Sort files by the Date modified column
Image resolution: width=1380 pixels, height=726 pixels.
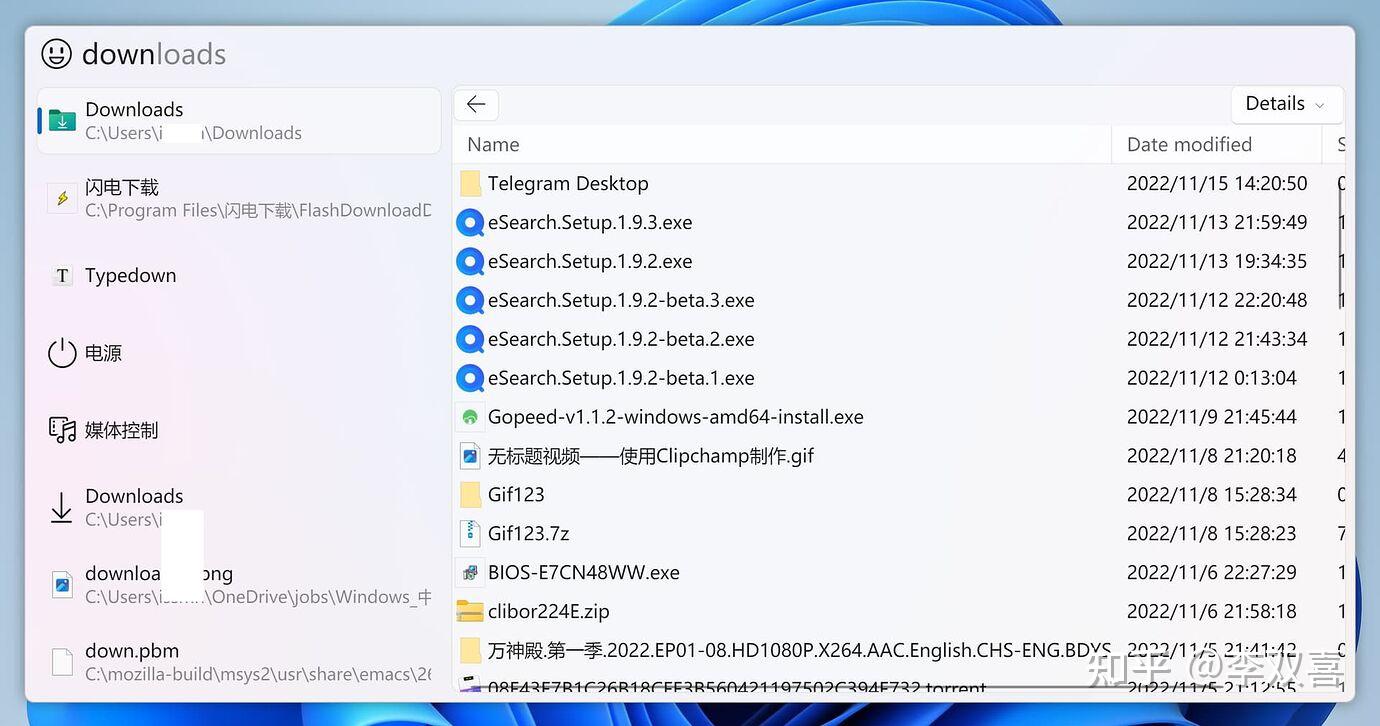(x=1189, y=144)
